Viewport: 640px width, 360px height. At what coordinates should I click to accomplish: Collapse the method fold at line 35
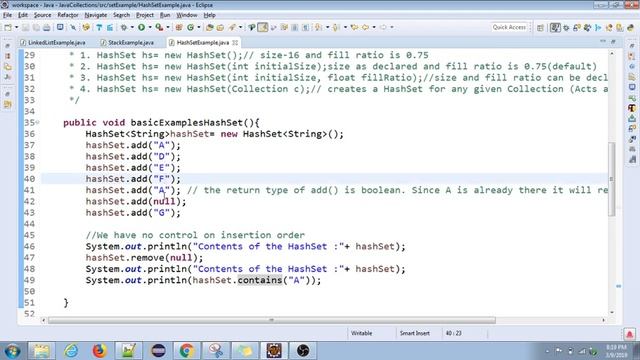pyautogui.click(x=38, y=122)
